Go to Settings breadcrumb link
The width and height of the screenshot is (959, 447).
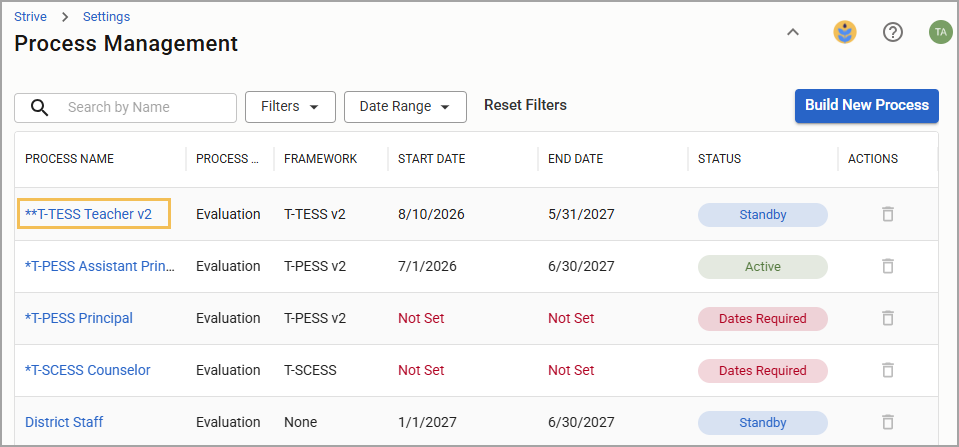tap(106, 17)
